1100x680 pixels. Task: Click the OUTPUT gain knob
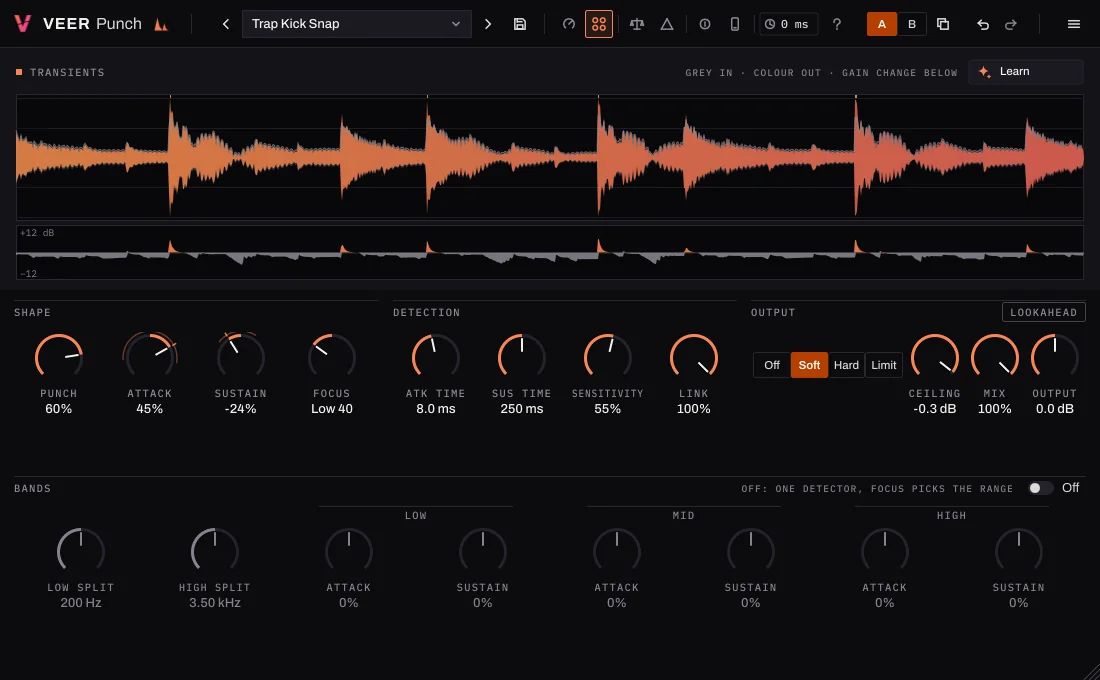[x=1054, y=357]
